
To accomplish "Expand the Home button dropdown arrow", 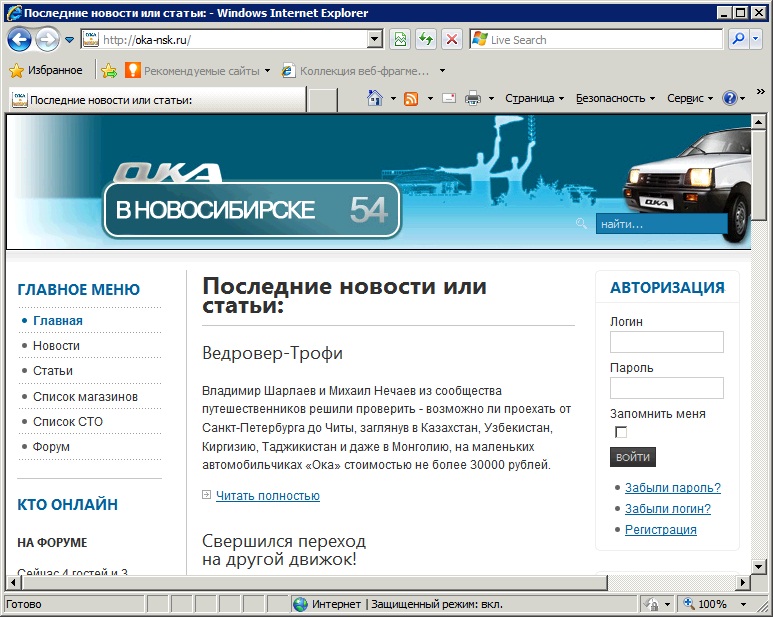I will point(393,99).
